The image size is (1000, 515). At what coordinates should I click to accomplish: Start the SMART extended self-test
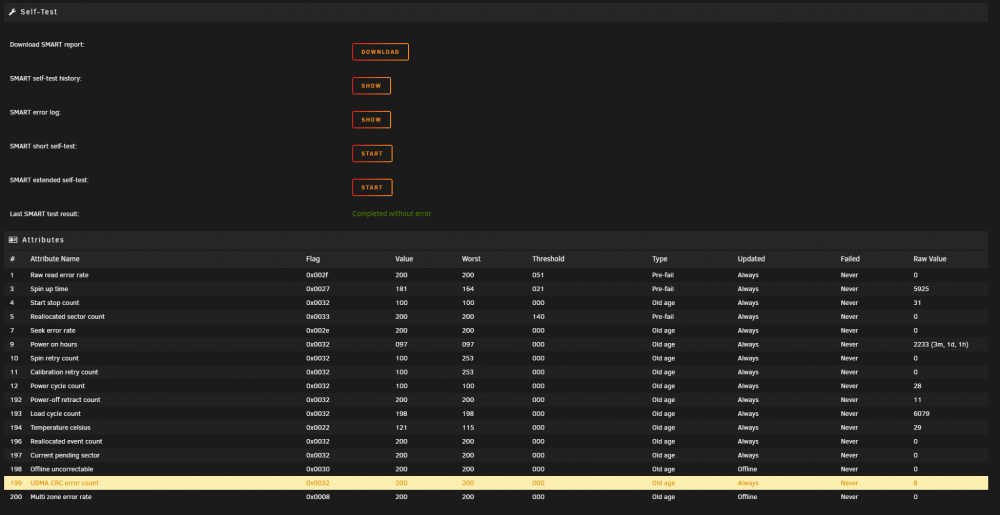(x=372, y=187)
